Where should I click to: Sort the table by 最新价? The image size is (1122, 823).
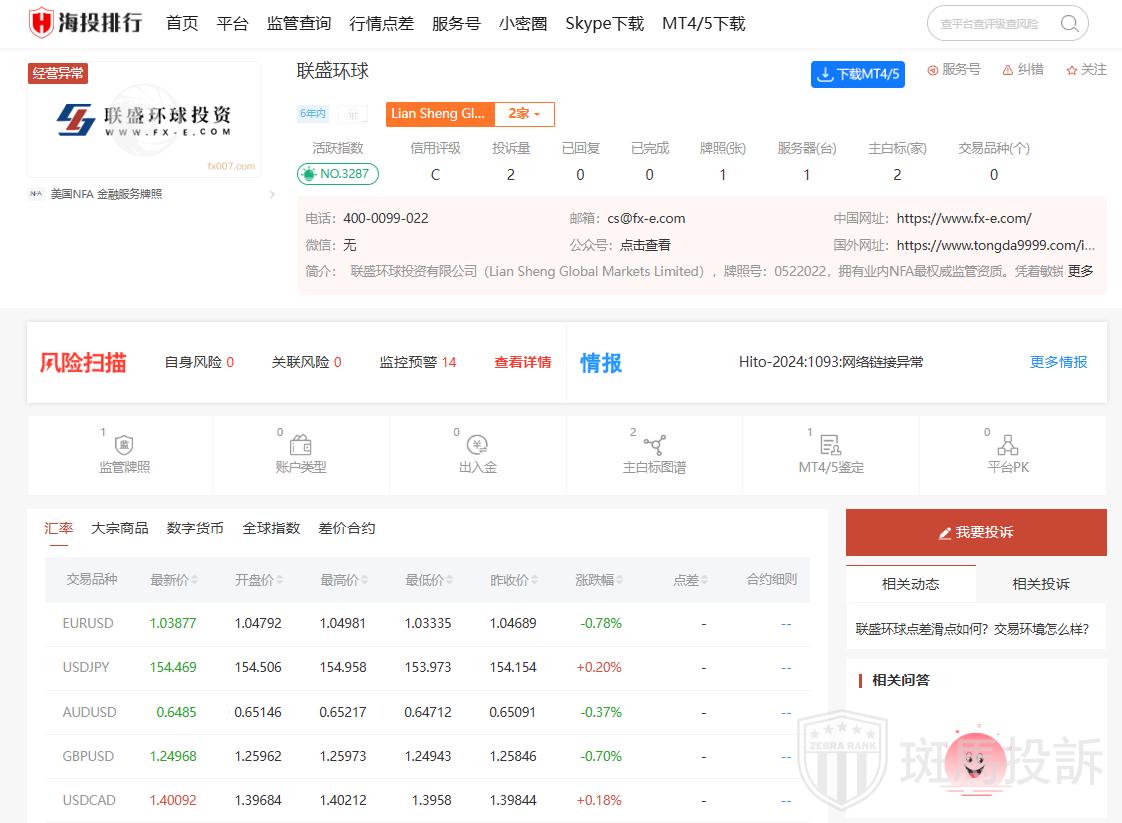coord(174,580)
